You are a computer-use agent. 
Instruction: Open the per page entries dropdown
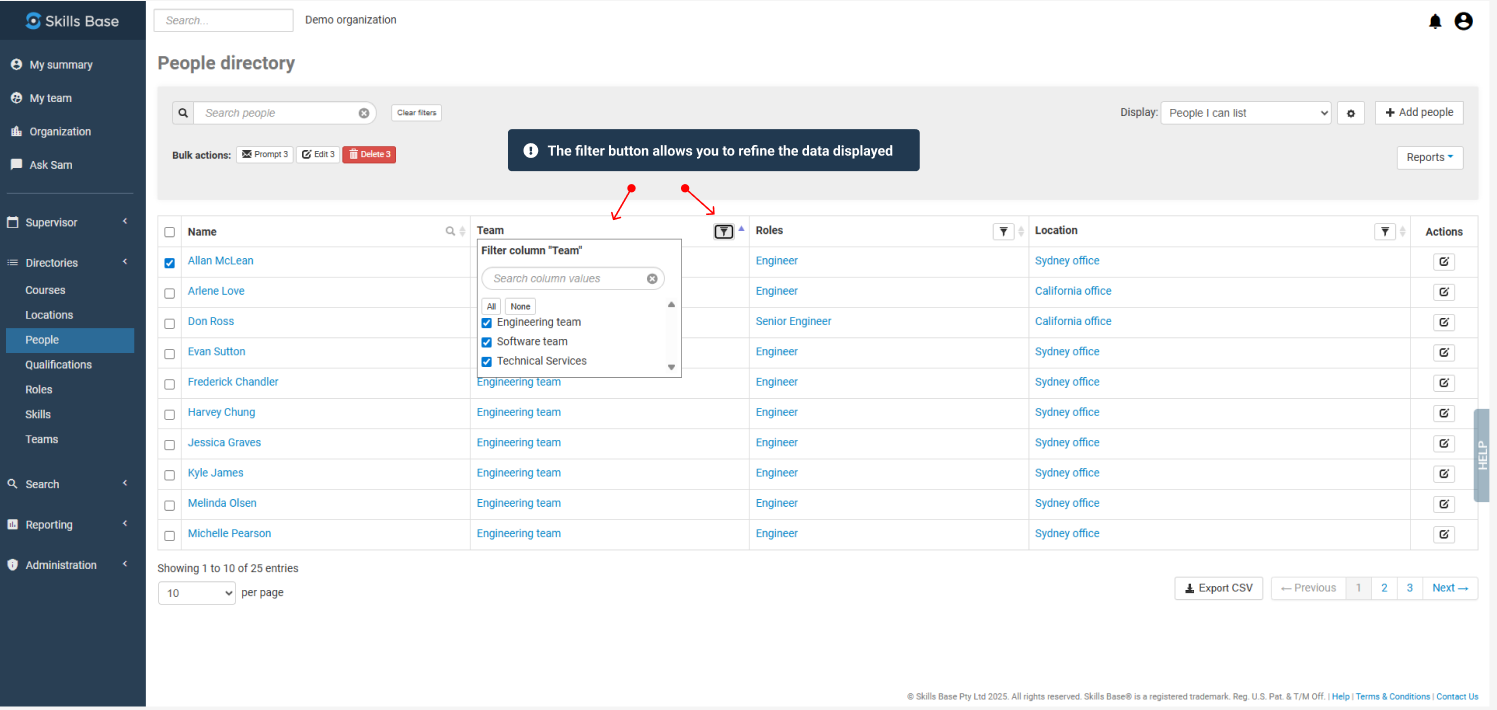[x=197, y=593]
